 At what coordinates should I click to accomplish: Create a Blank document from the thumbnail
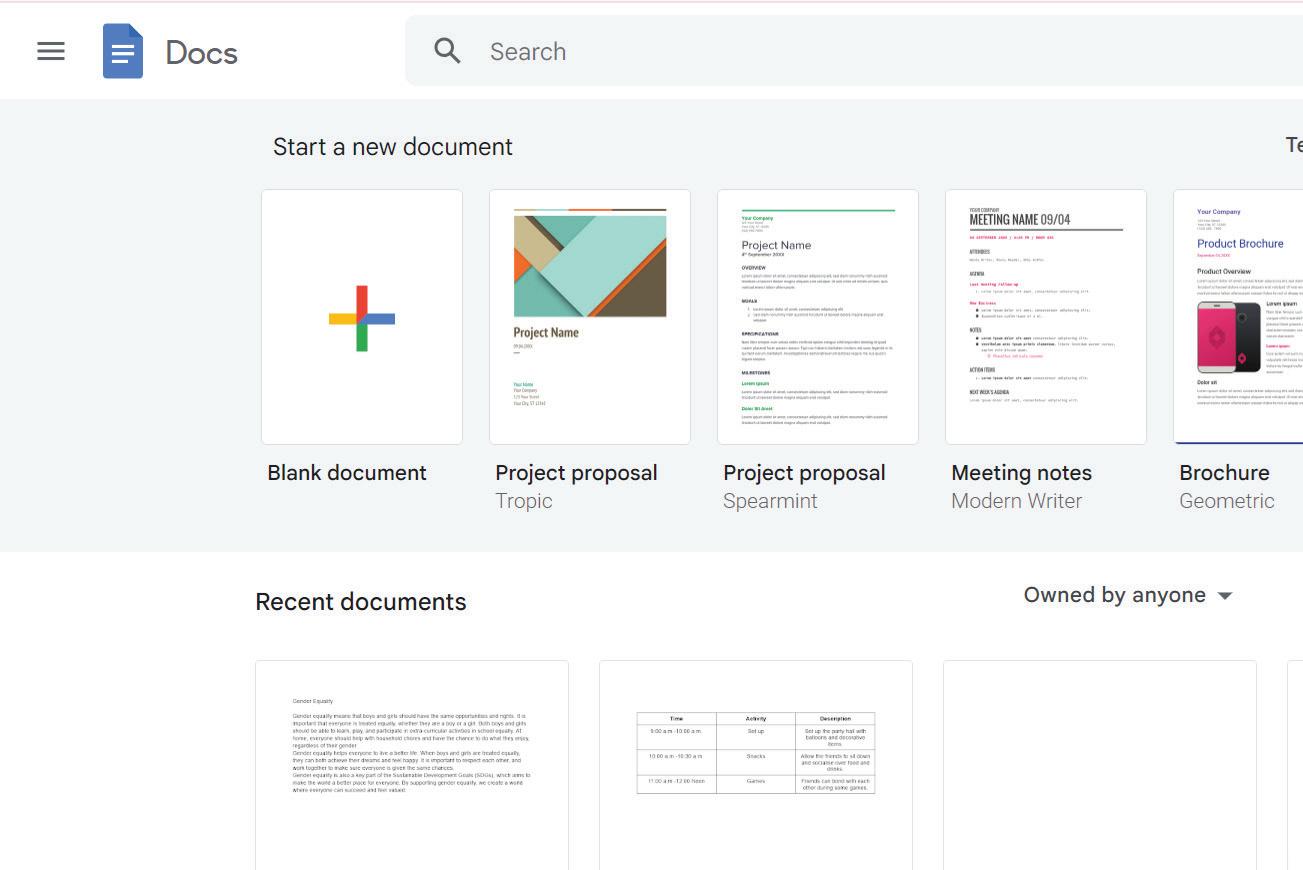coord(362,317)
